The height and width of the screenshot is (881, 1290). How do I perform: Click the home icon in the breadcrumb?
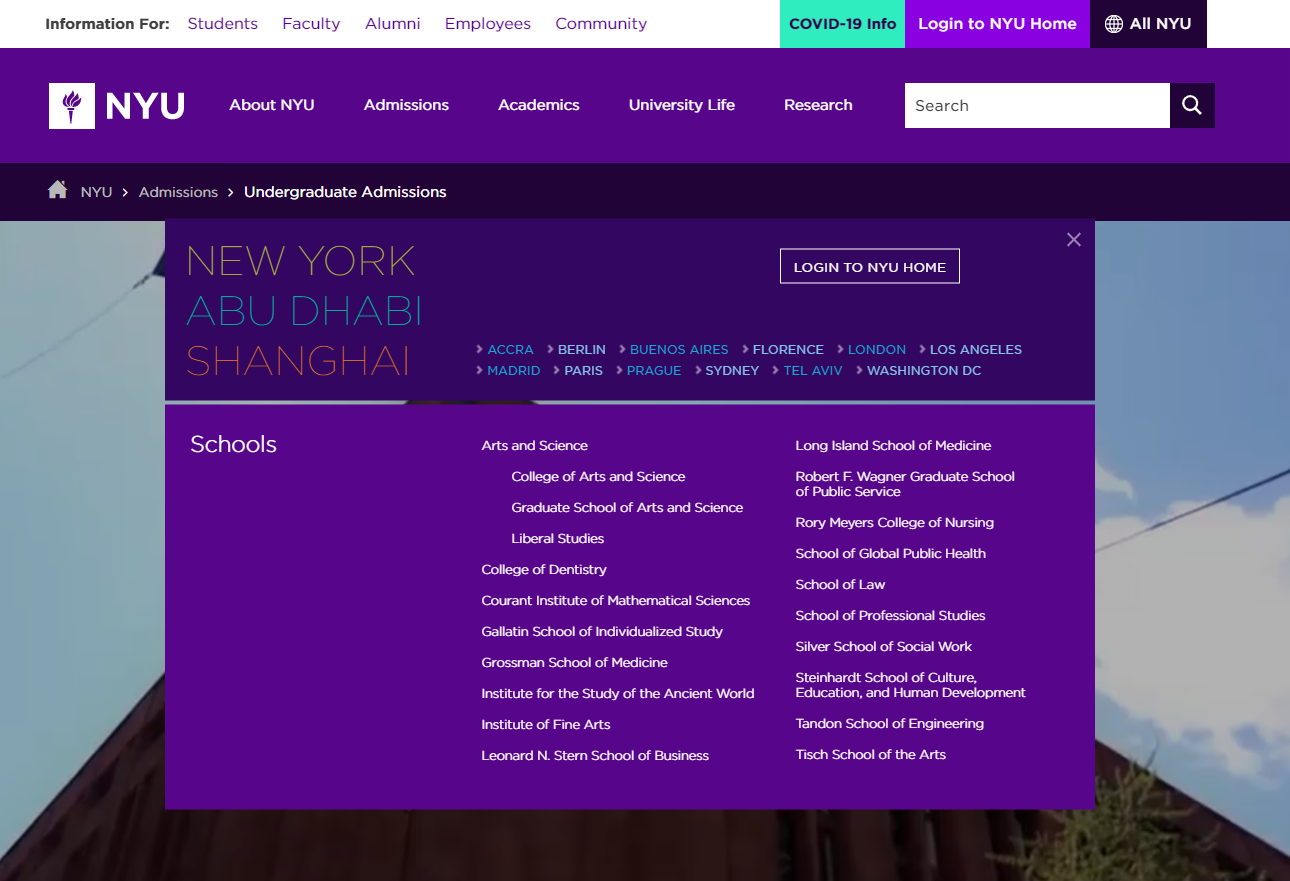coord(57,190)
